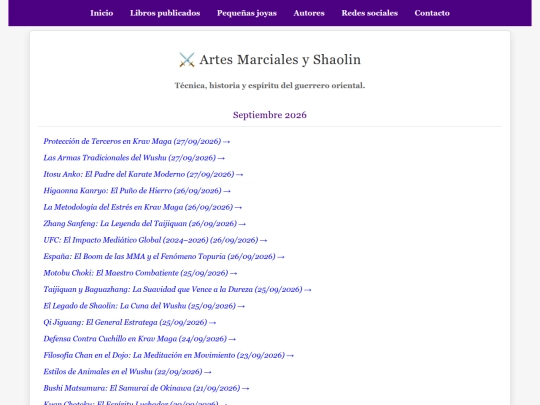Click the Septiembre 2026 heading
The image size is (540, 405).
(270, 115)
